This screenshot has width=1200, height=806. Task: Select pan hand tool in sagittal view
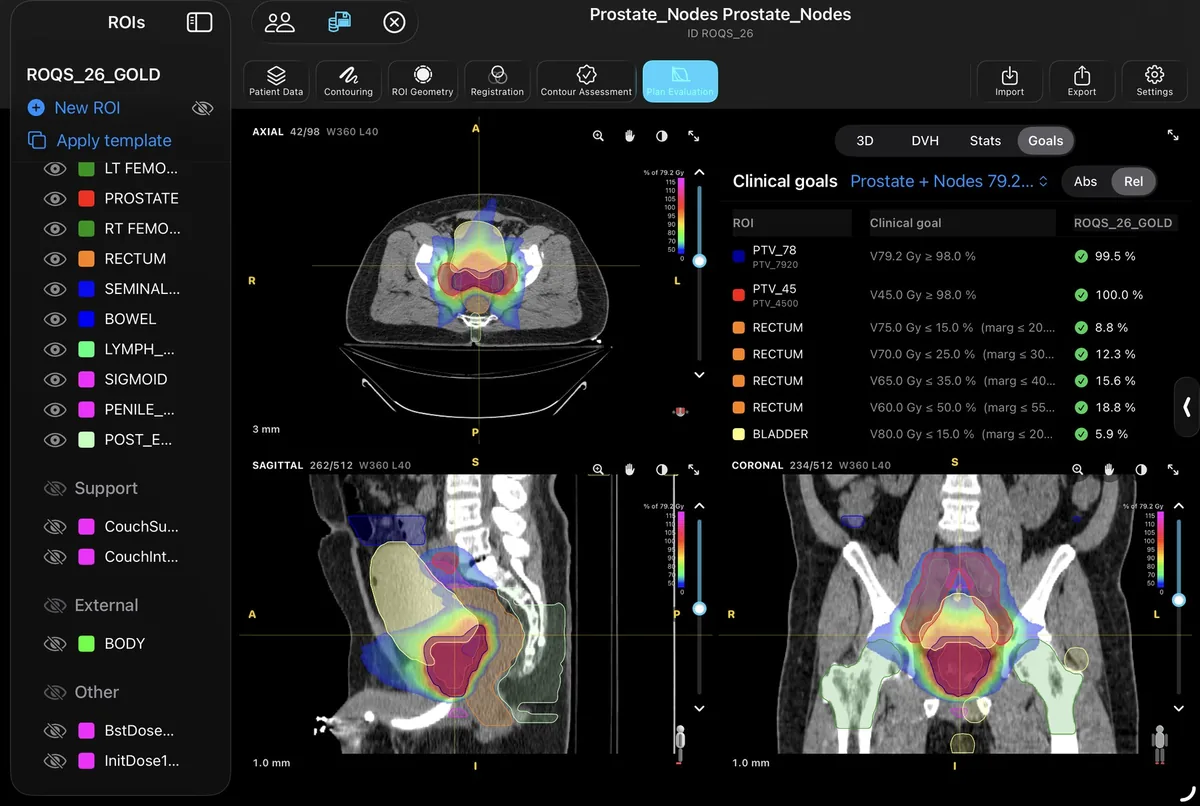(630, 469)
